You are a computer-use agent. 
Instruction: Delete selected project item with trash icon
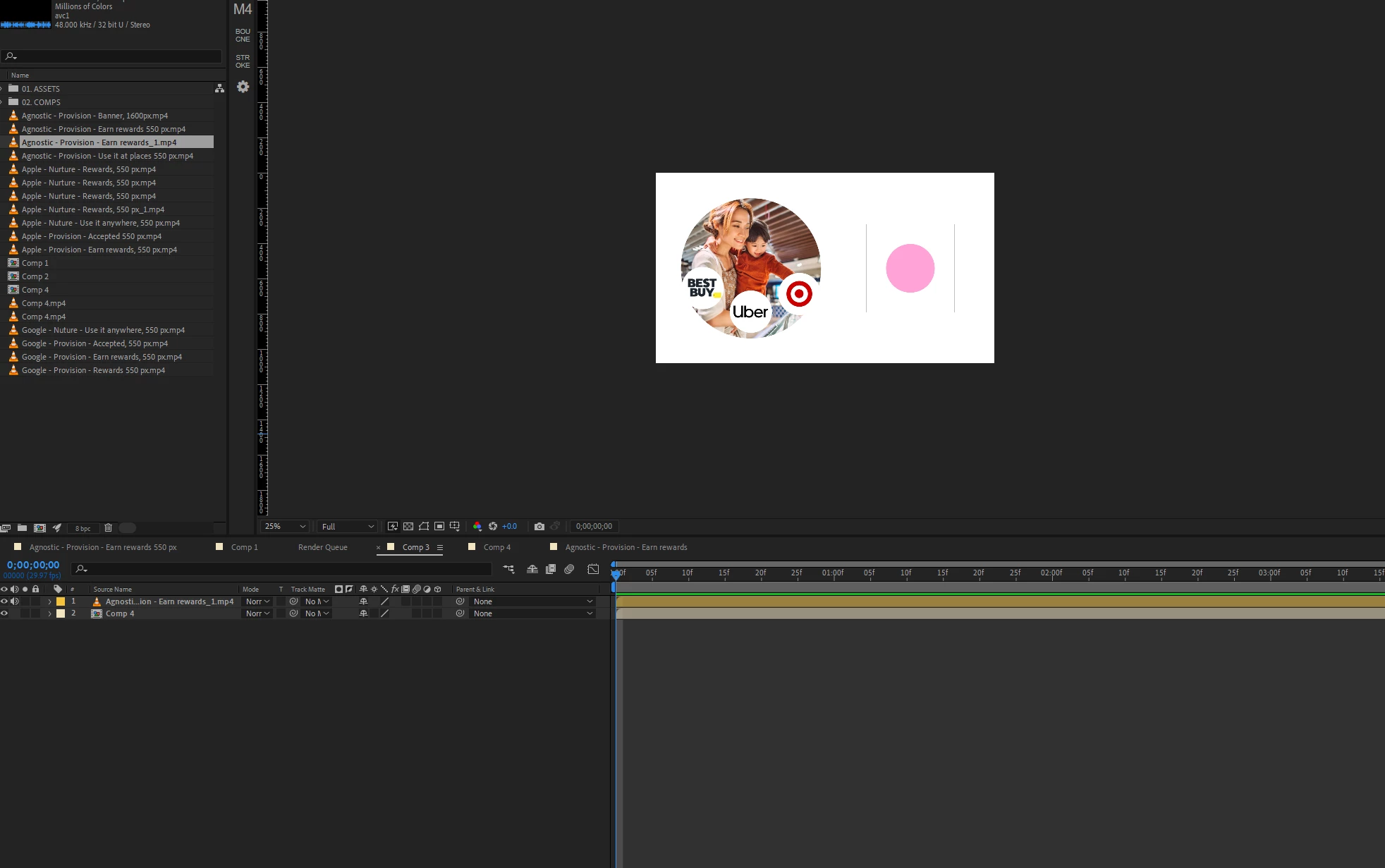coord(108,528)
